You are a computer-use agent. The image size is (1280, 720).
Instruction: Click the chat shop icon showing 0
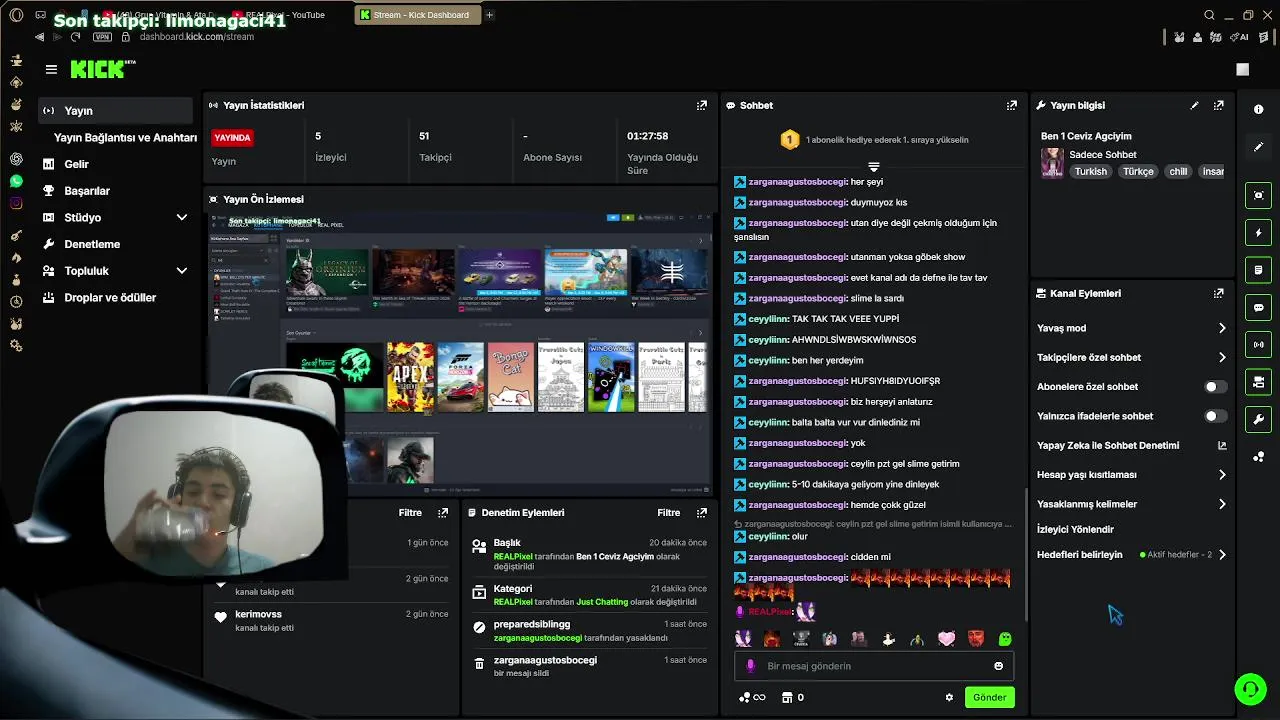coord(792,697)
